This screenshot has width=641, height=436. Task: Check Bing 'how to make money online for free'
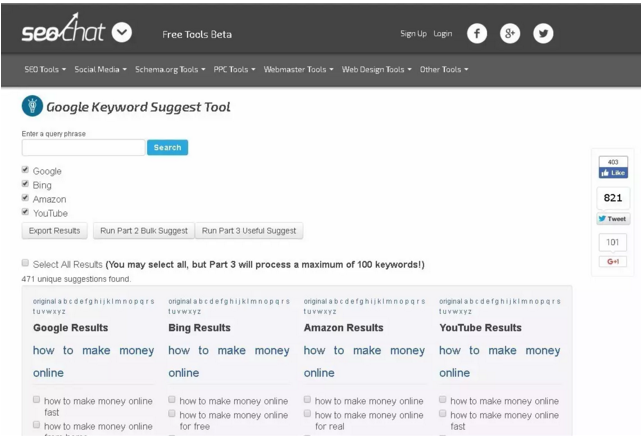172,414
